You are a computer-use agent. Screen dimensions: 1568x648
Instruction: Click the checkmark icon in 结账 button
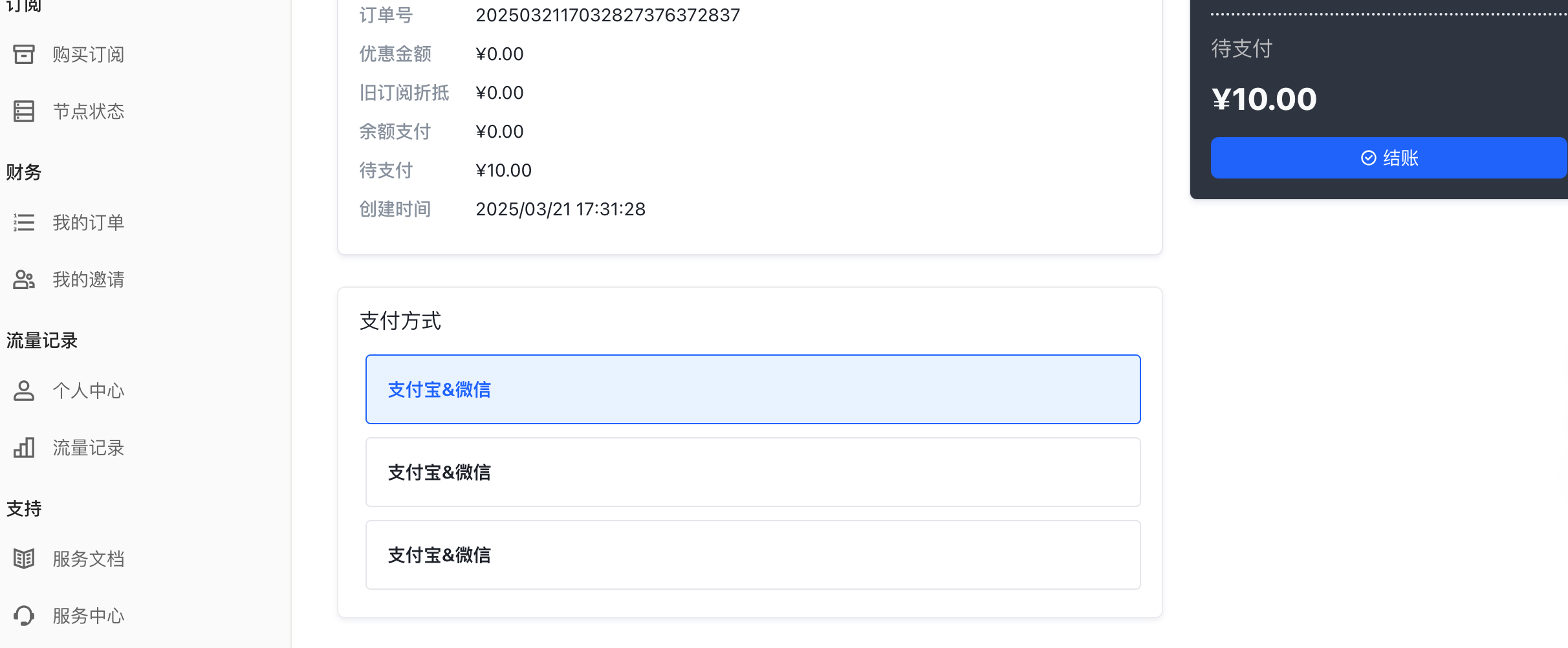1368,158
